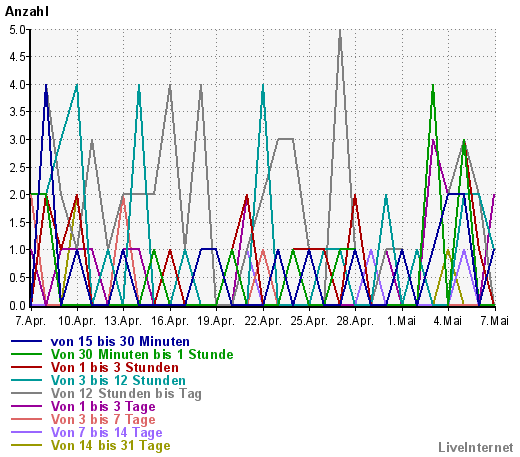Click x-axis date label '19.Apr.'

[216, 321]
